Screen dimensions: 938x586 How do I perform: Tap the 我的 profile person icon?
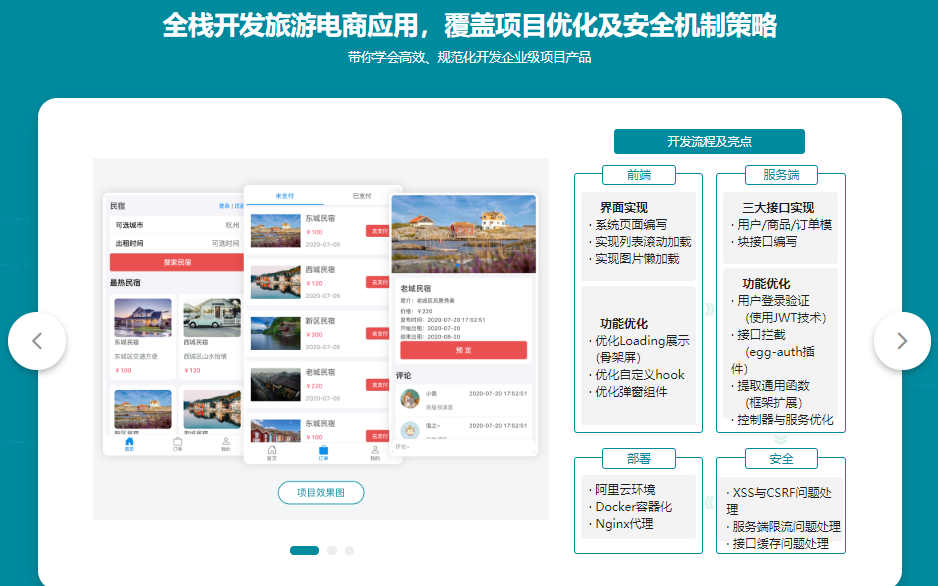(x=226, y=443)
